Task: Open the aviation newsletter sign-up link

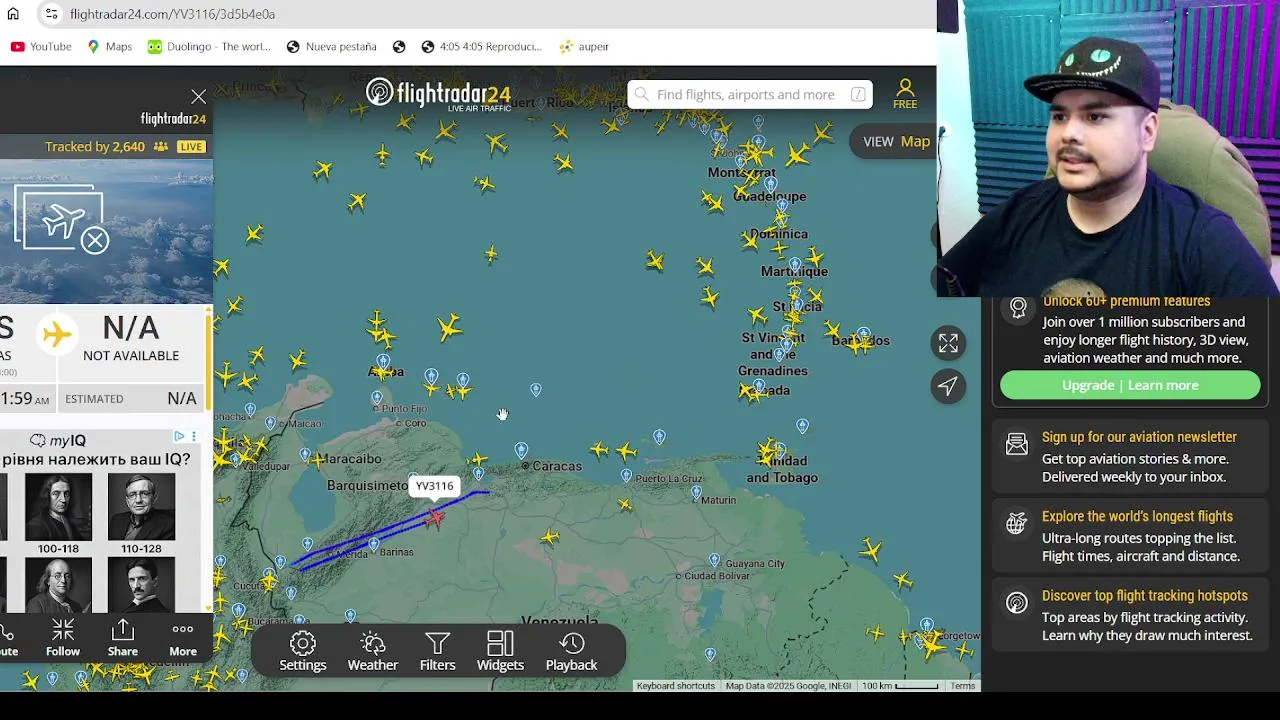Action: pyautogui.click(x=1139, y=437)
